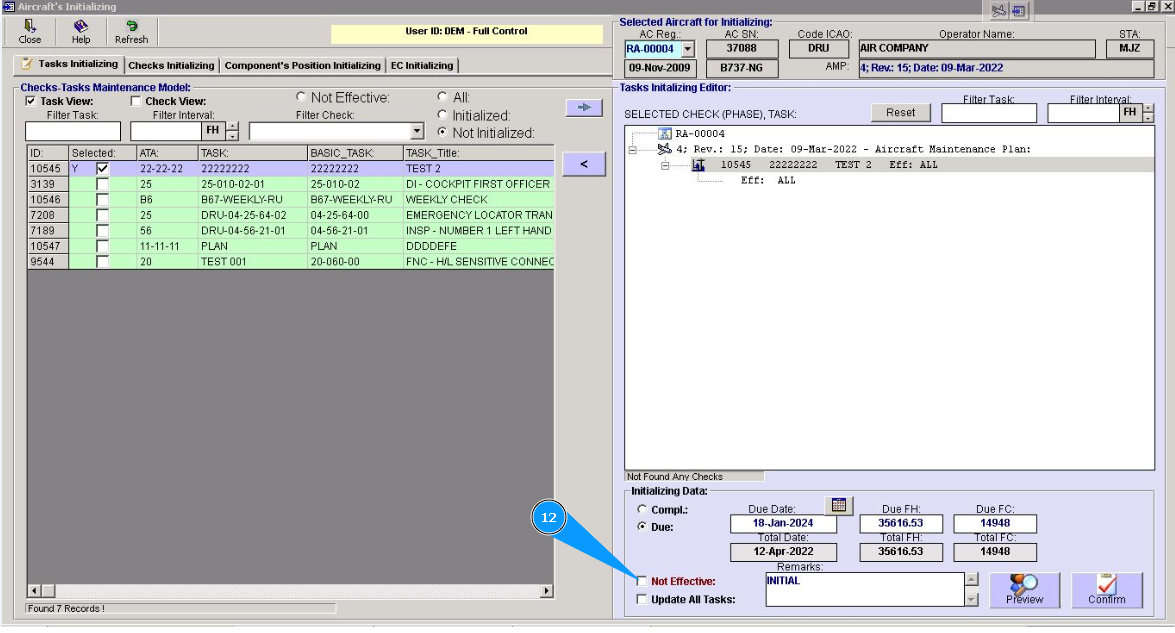Select the Due radio button
The height and width of the screenshot is (633, 1175).
click(641, 527)
